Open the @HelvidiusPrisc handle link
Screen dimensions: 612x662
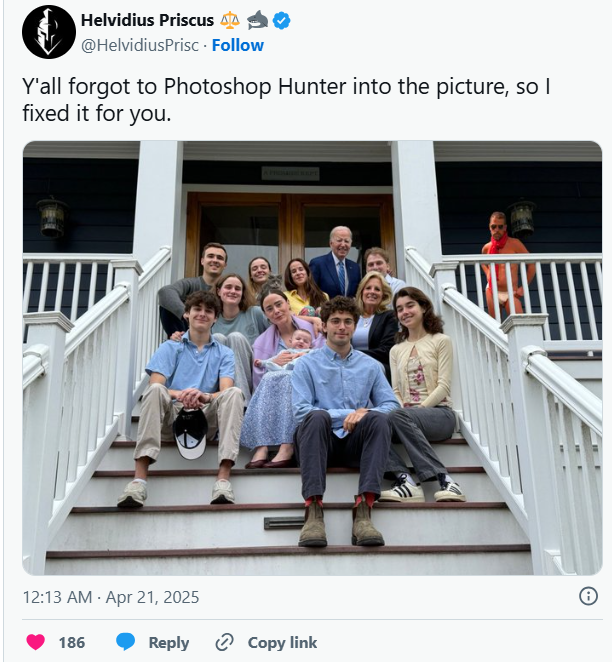pyautogui.click(x=139, y=45)
